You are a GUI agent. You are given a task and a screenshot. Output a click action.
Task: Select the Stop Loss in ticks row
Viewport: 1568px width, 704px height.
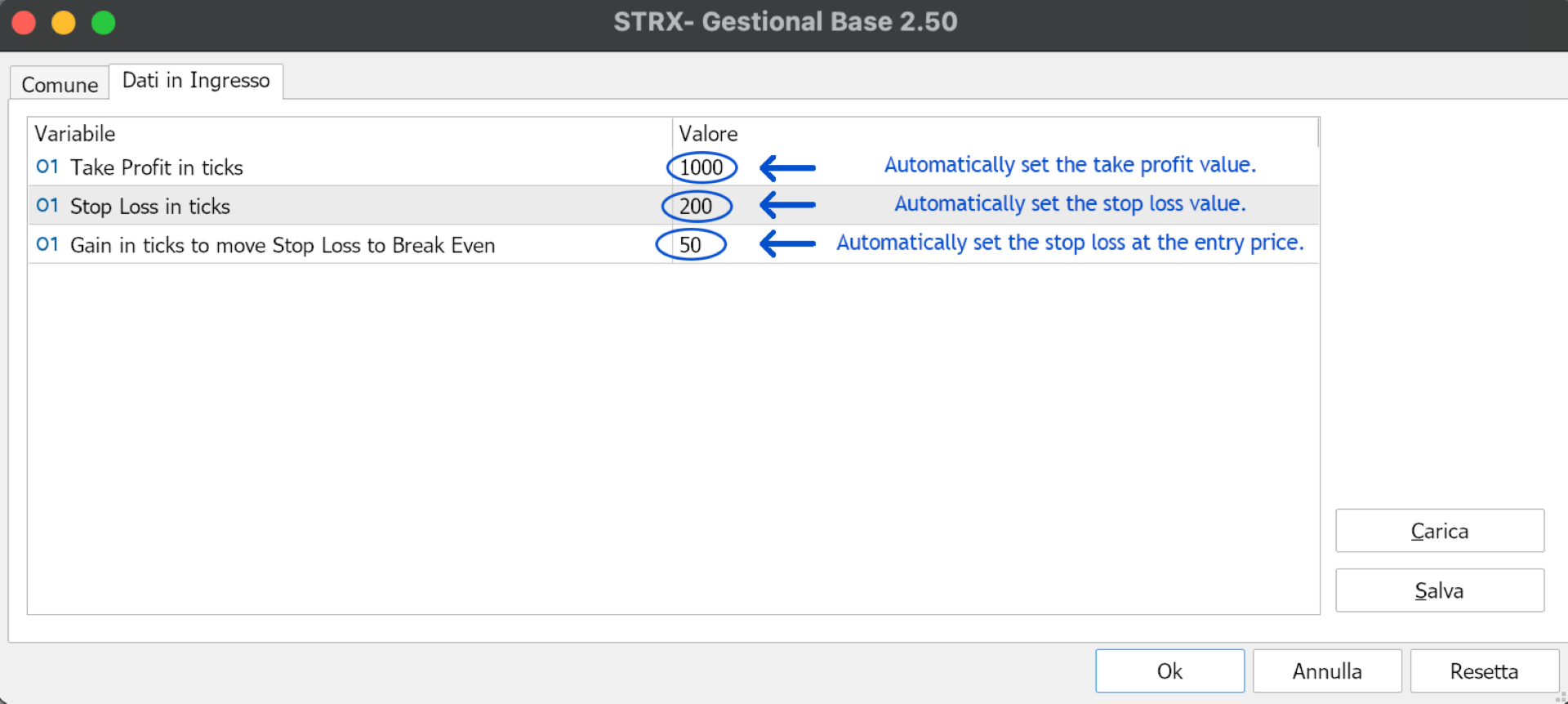327,206
